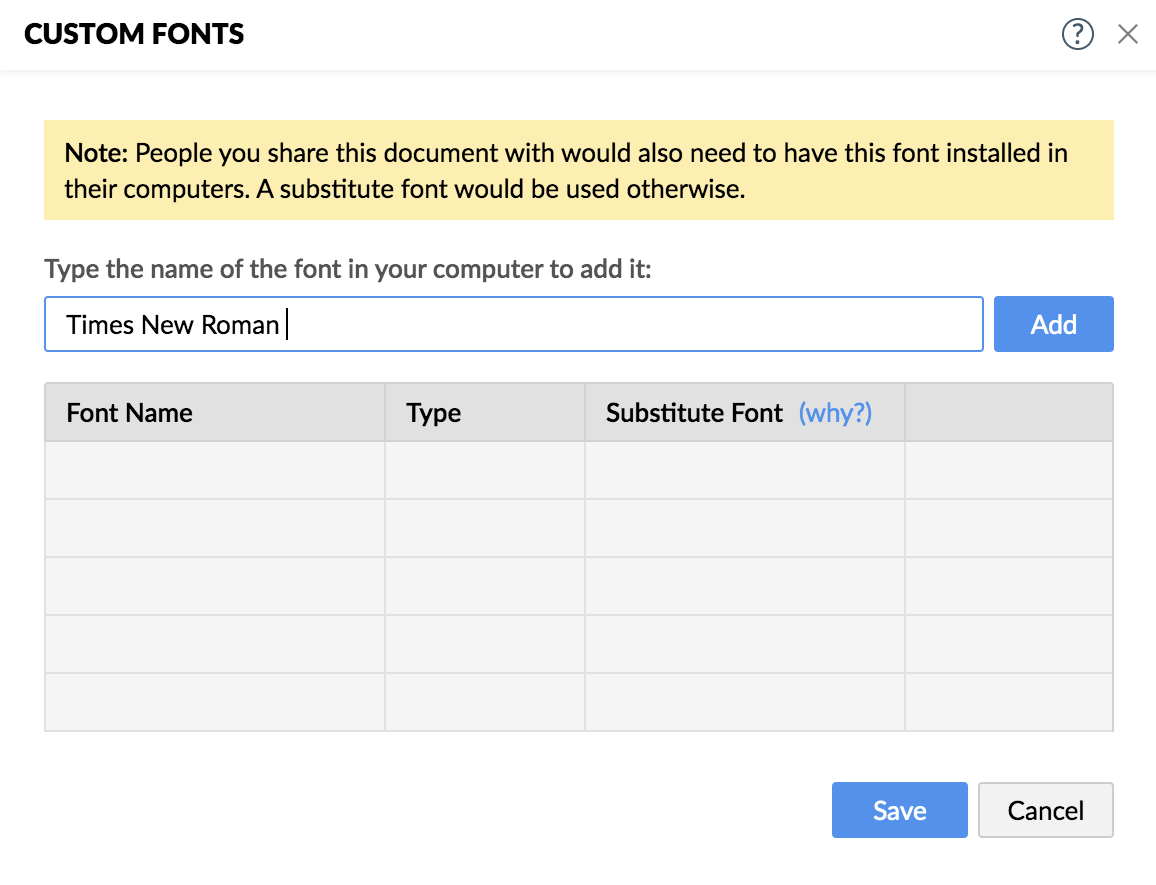
Task: Click second row's Type cell
Action: coord(484,528)
